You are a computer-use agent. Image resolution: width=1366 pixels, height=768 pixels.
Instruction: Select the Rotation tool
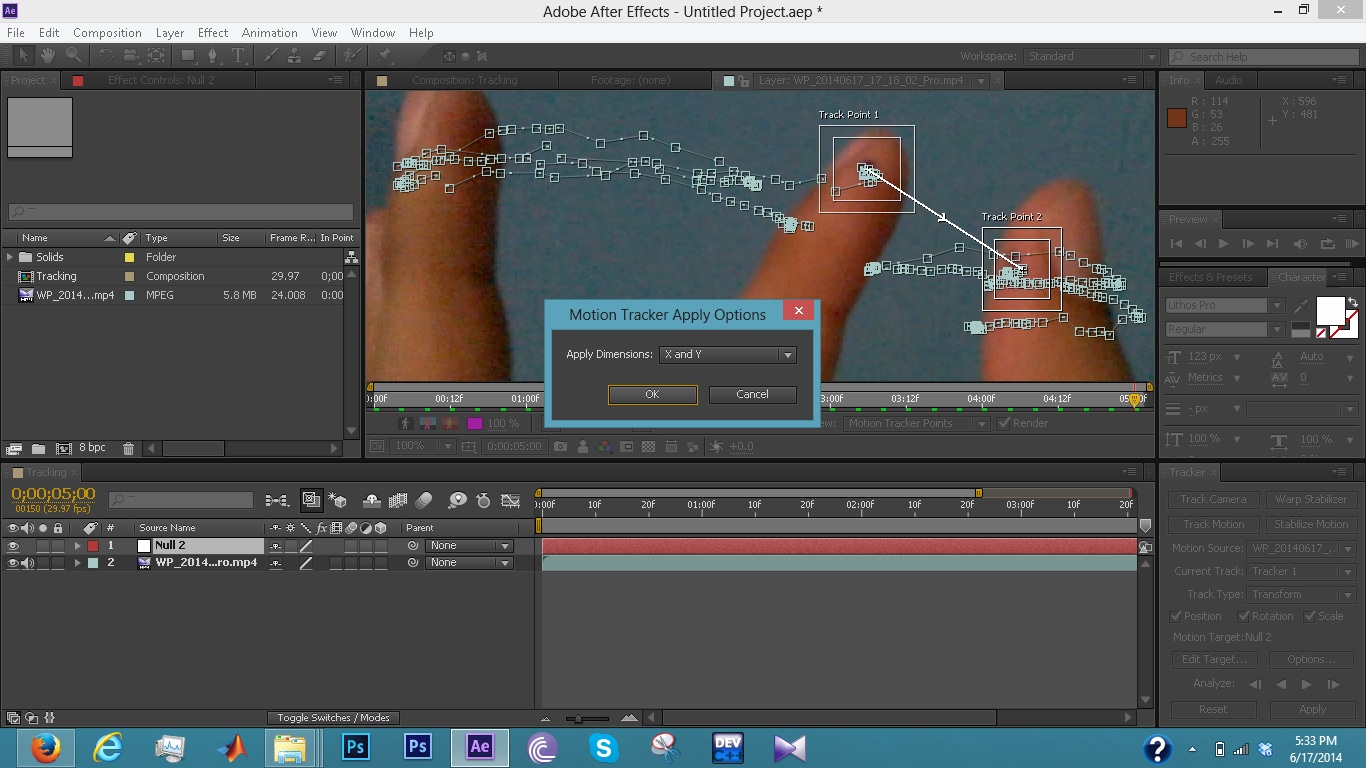click(x=106, y=56)
